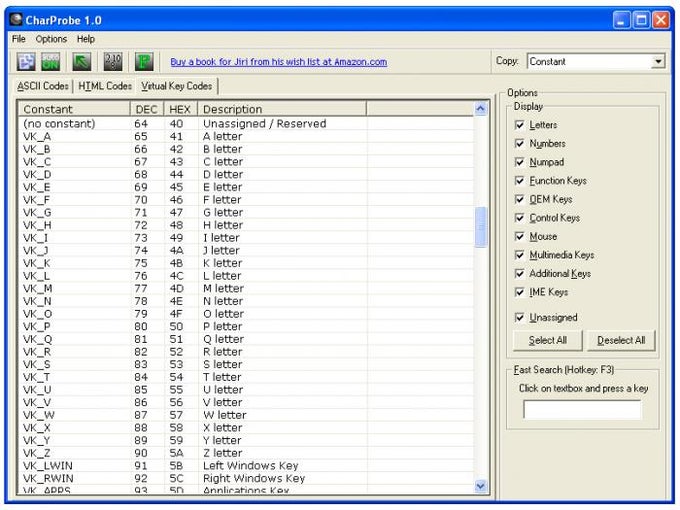The image size is (680, 510).
Task: Click the Select All button
Action: click(548, 340)
